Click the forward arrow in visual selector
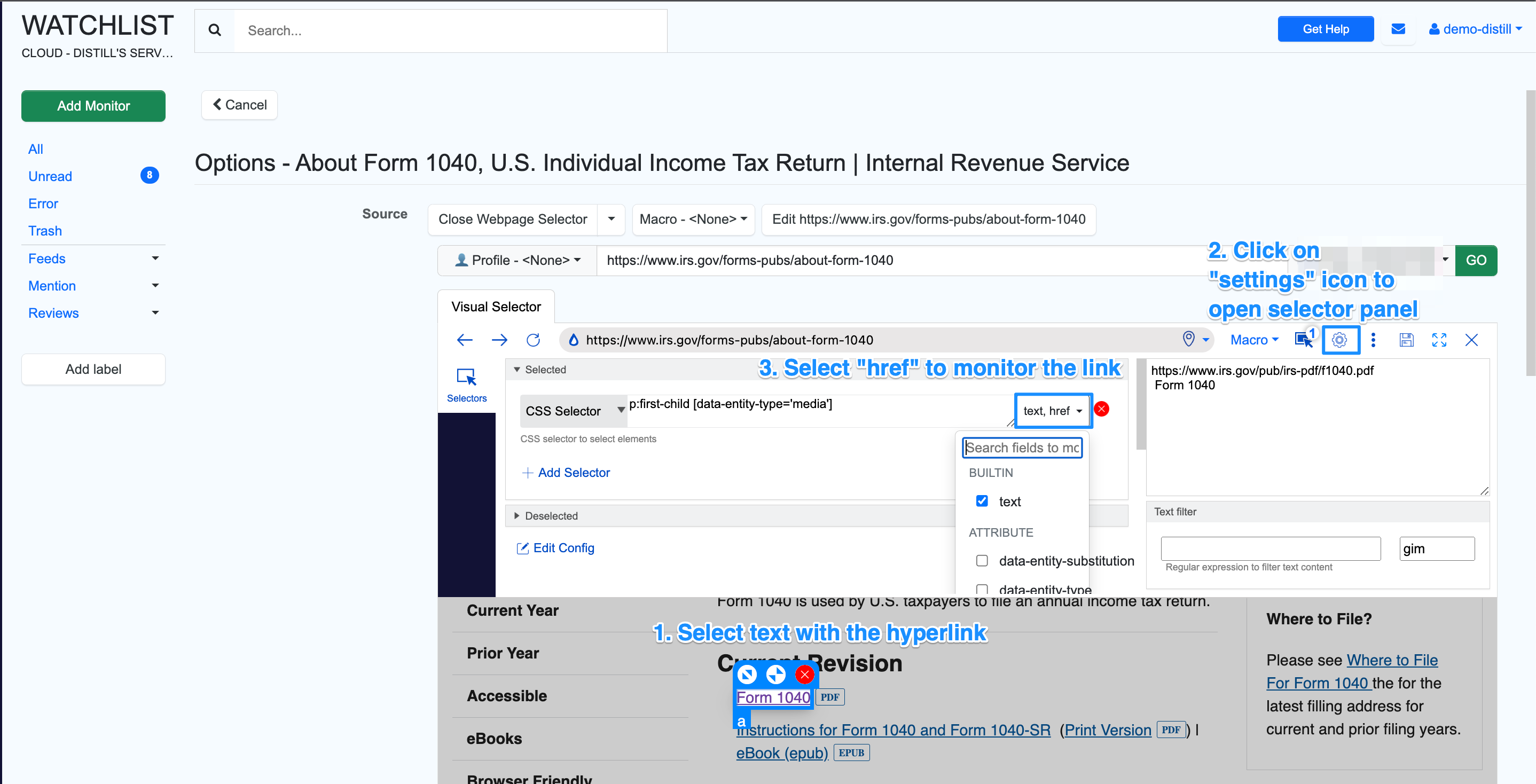 [499, 340]
